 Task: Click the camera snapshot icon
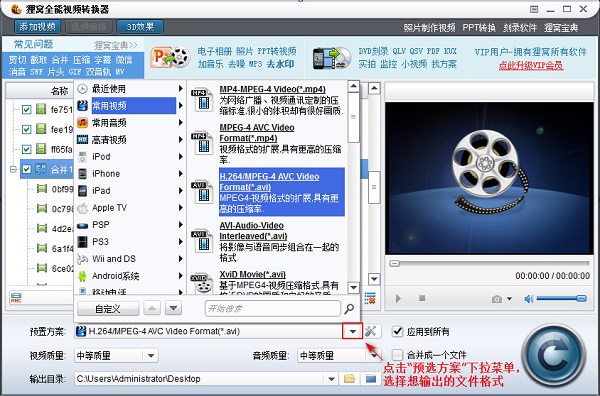click(497, 299)
